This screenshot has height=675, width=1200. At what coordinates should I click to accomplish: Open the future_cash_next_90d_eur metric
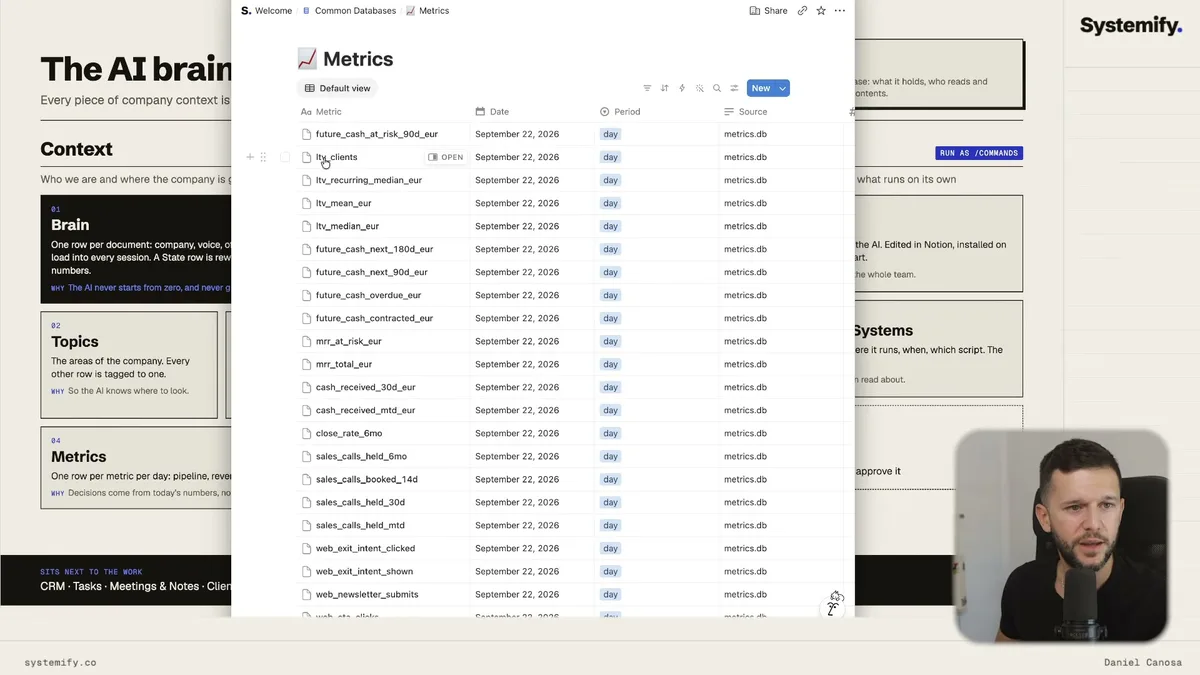(371, 272)
